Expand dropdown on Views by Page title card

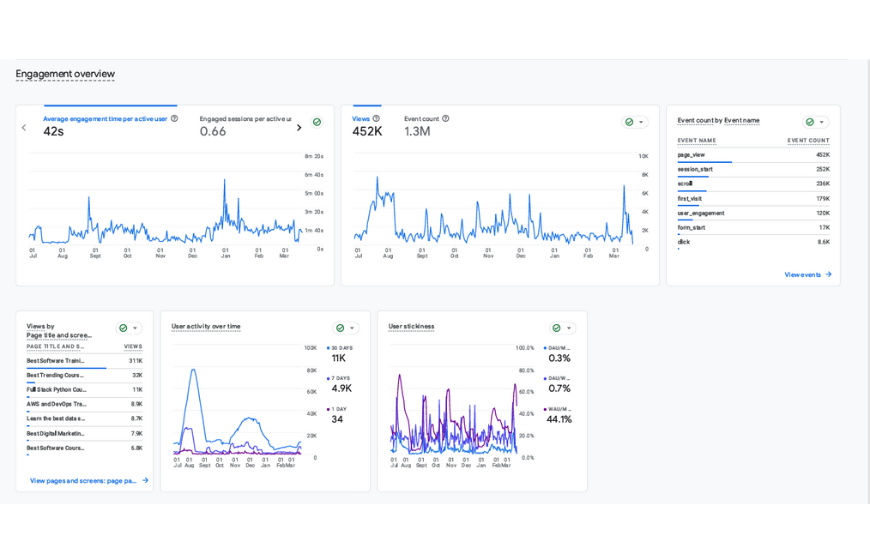tap(135, 328)
